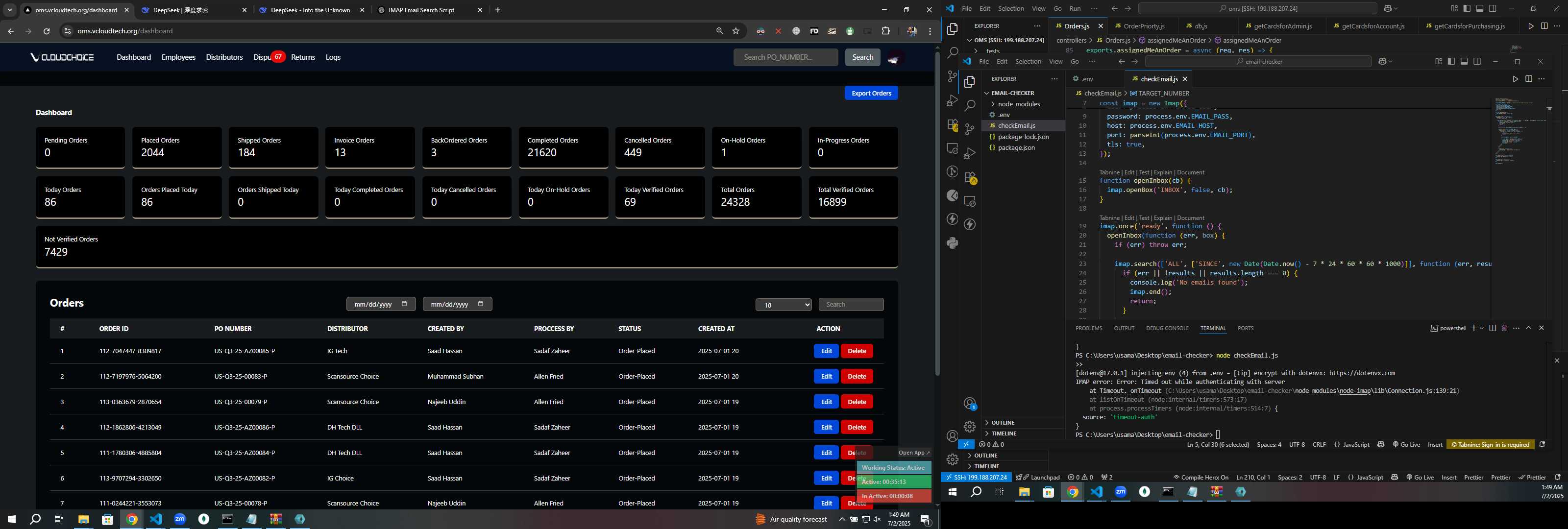
Task: Select package.json in email-checker Explorer
Action: [x=1016, y=148]
